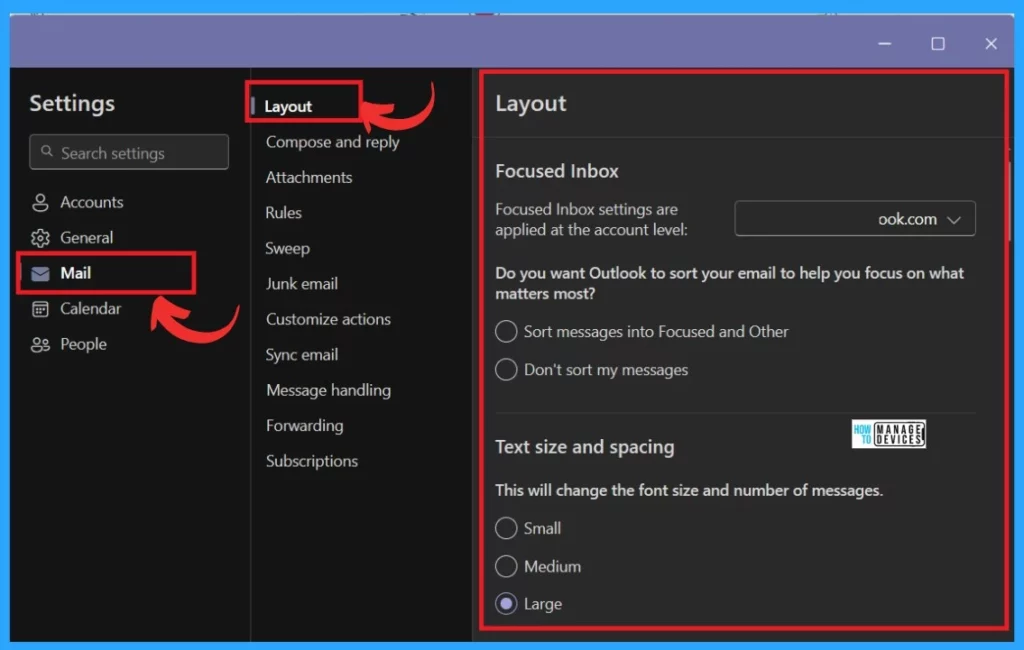This screenshot has width=1024, height=650.
Task: Open Compose and reply settings
Action: coord(332,142)
